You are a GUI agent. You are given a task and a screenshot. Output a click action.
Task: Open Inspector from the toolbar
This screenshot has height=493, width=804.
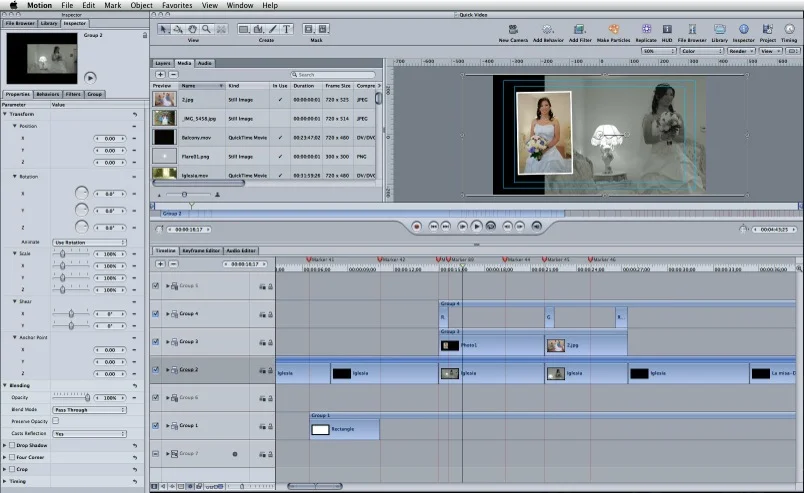[743, 29]
